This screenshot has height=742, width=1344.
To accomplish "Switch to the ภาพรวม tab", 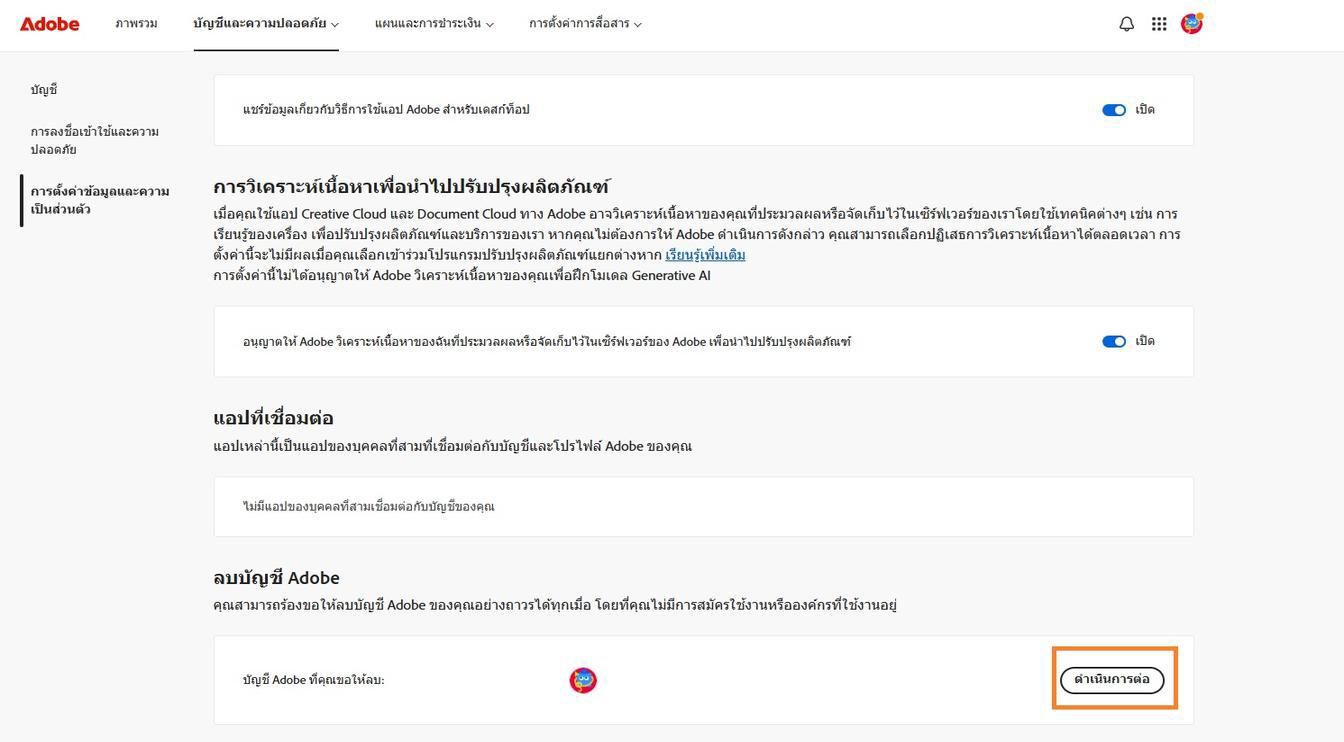I will click(x=136, y=23).
